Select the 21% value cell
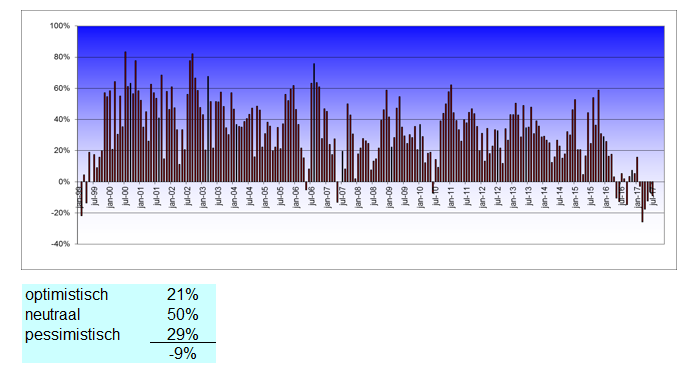The height and width of the screenshot is (368, 697). [x=183, y=295]
